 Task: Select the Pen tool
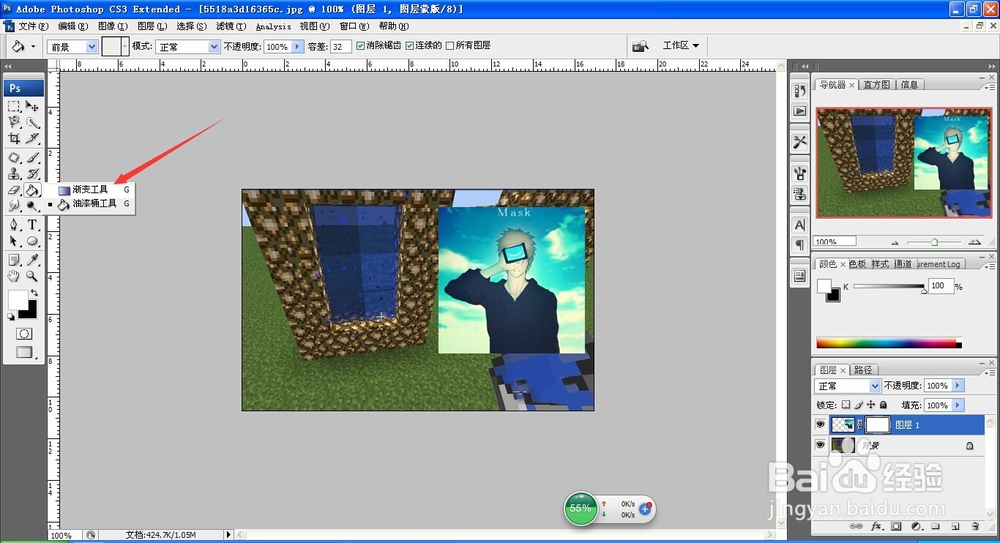coord(14,225)
